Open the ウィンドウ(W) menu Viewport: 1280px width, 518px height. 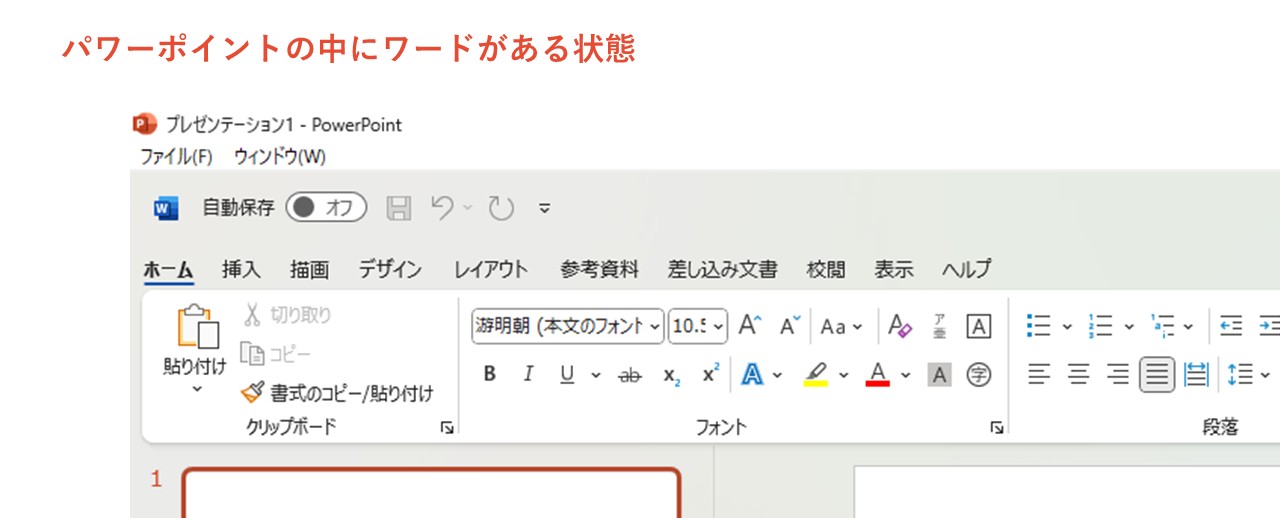(280, 157)
